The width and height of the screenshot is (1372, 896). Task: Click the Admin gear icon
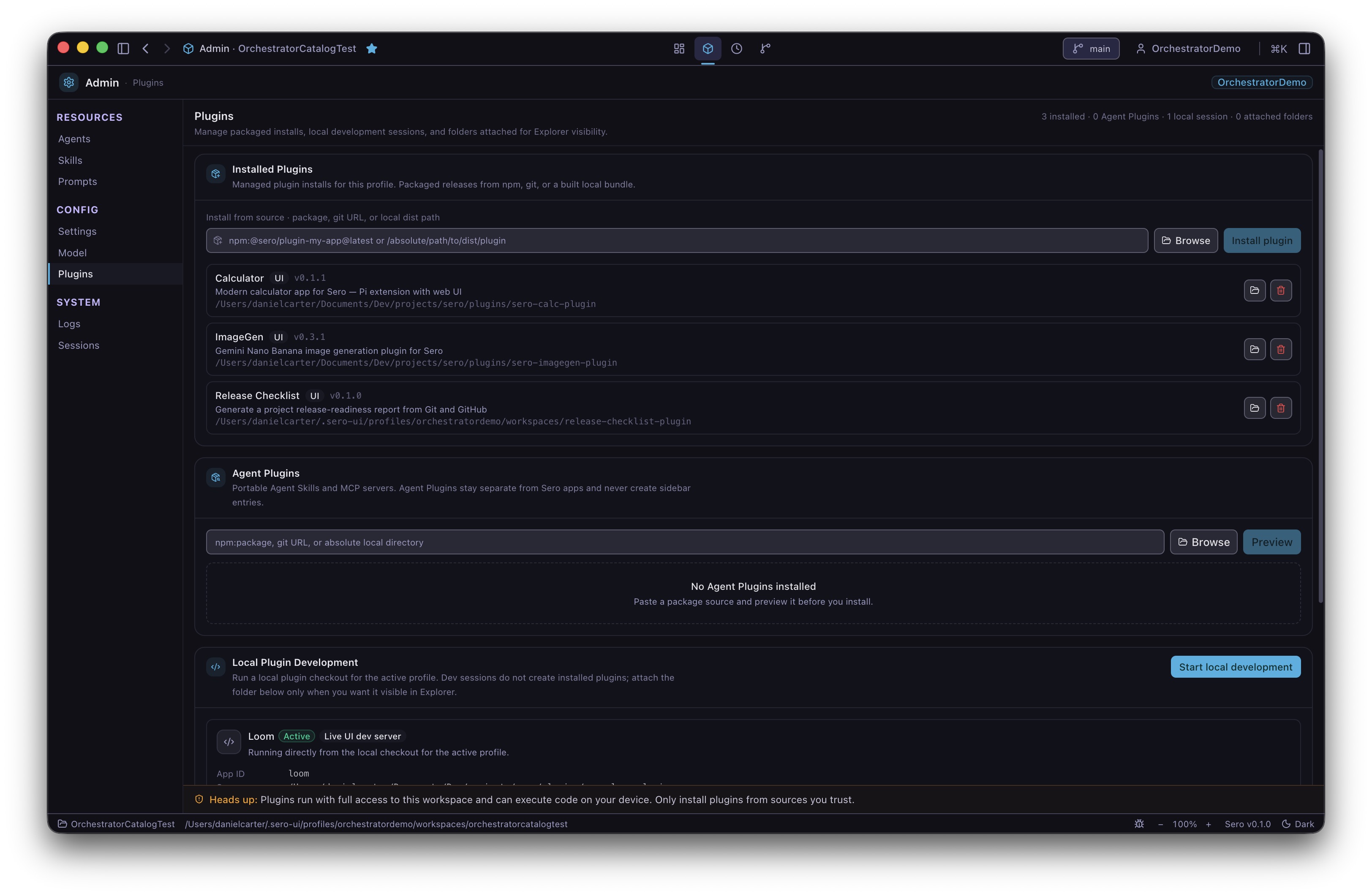tap(68, 82)
